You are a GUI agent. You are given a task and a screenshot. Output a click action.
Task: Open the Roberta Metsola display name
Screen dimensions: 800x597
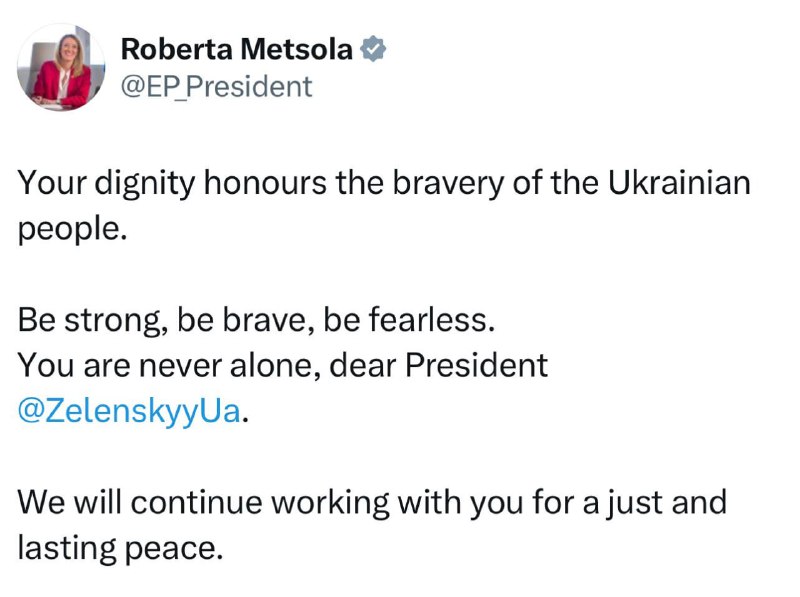click(237, 49)
